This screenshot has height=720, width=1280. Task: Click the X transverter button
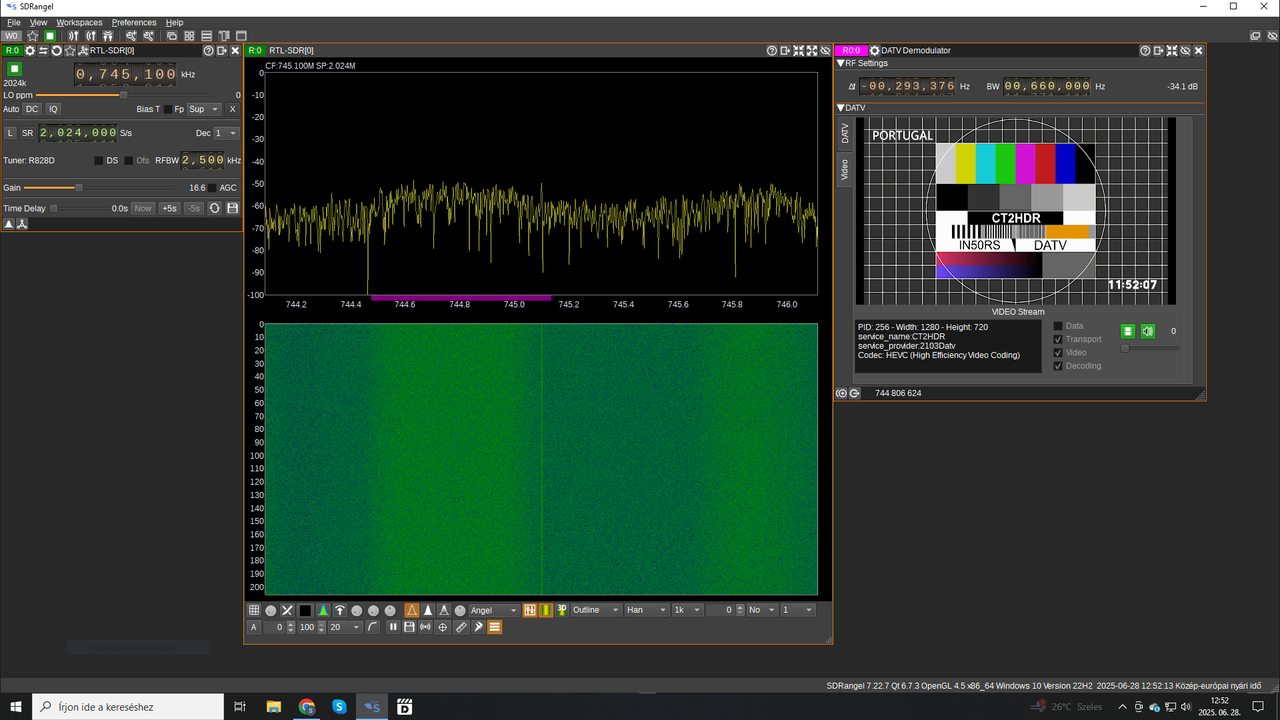[232, 109]
